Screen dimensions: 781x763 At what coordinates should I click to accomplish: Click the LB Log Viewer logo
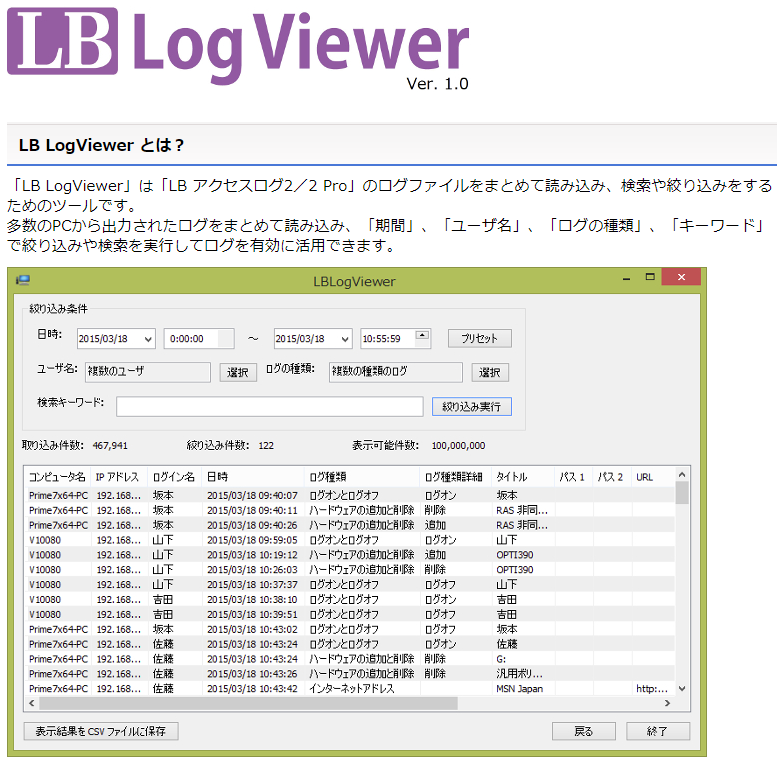[238, 44]
